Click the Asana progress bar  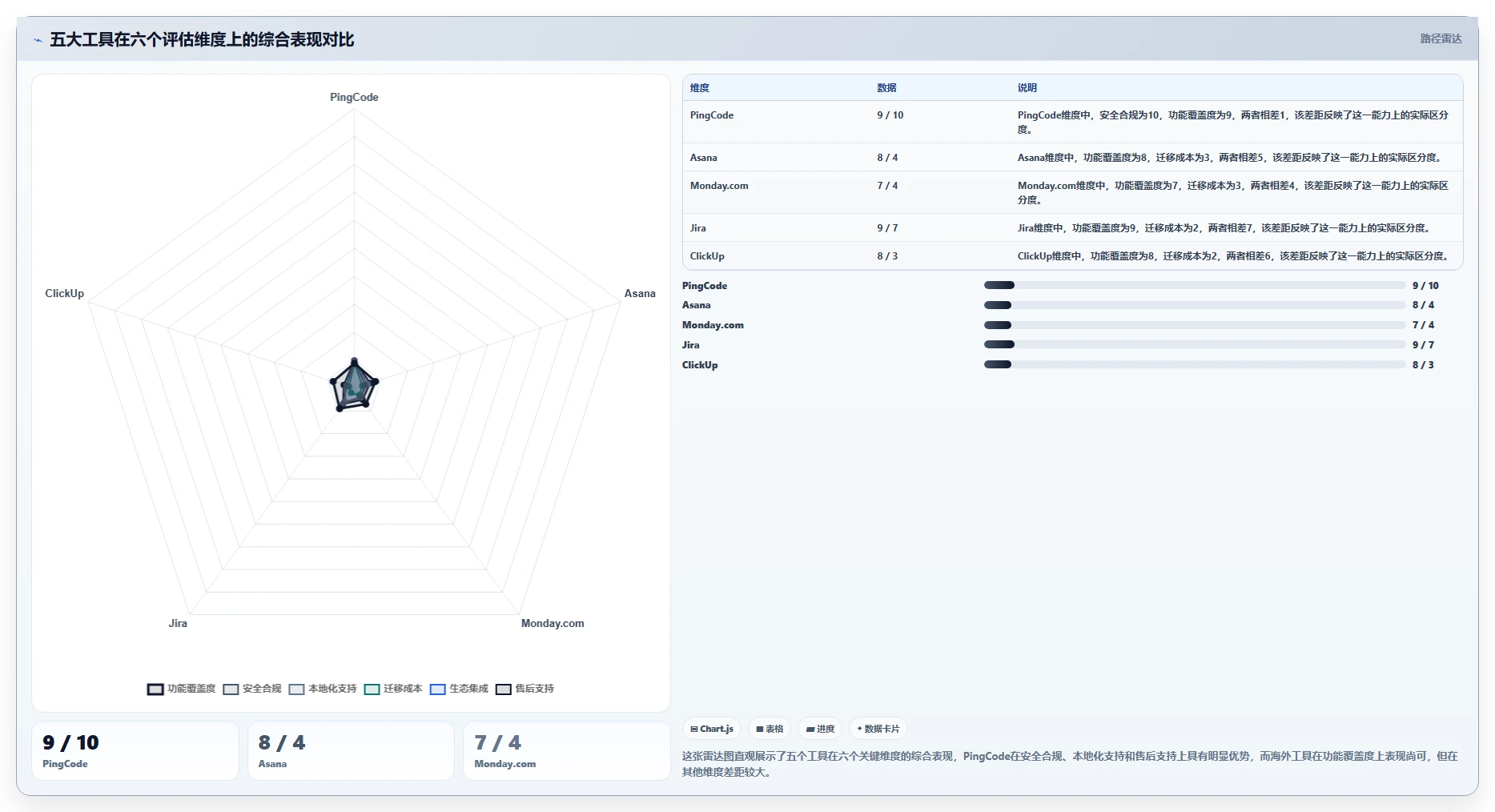pos(1195,305)
